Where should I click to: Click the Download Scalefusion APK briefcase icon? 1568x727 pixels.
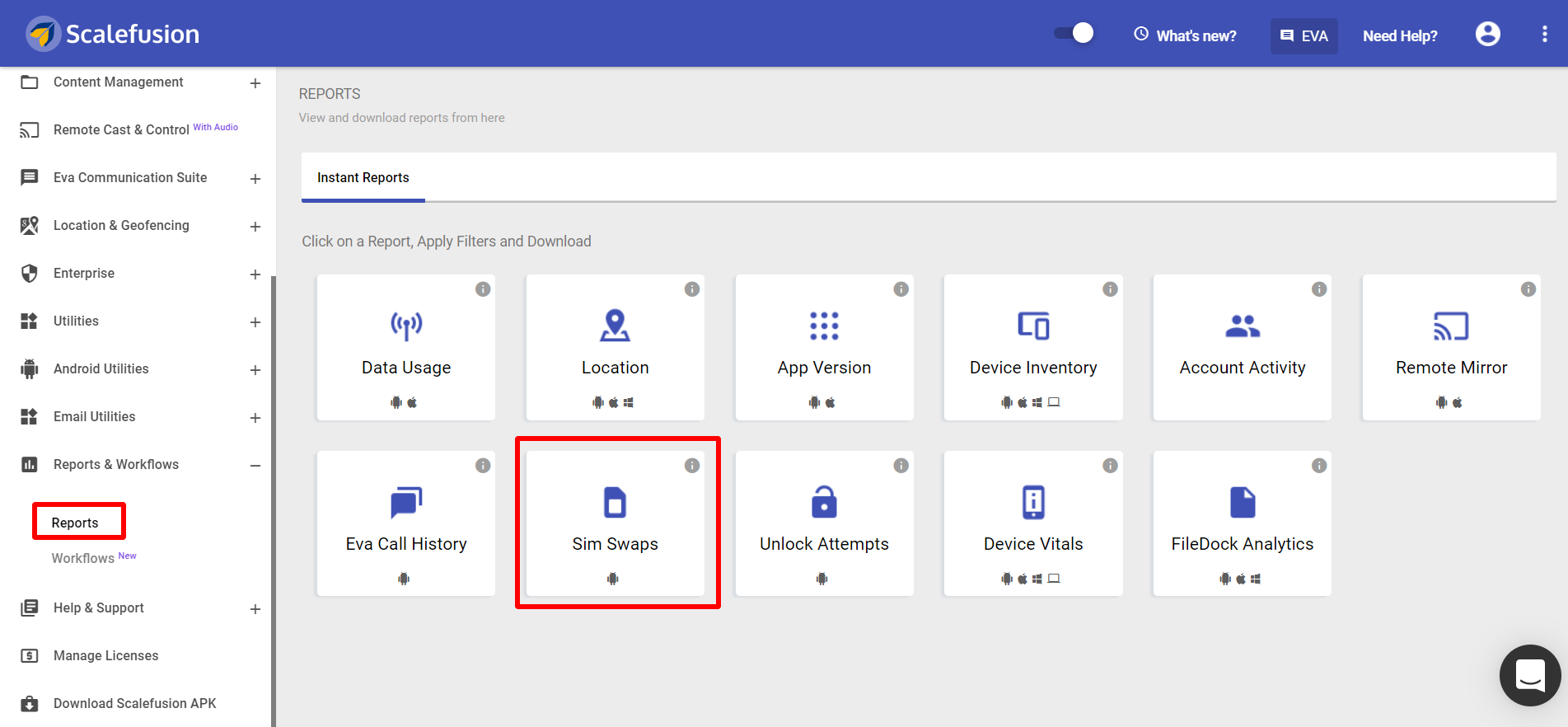[30, 703]
